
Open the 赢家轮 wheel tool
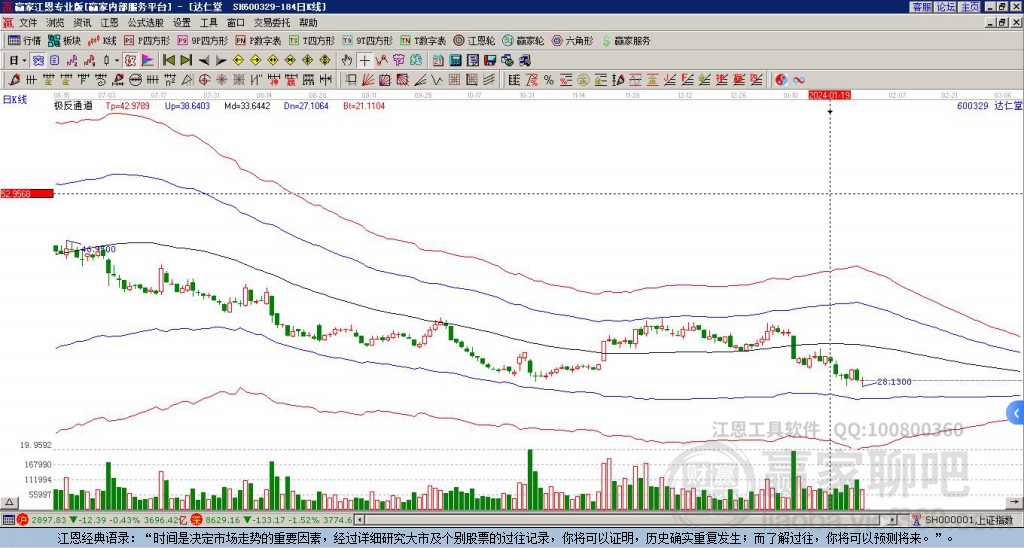pyautogui.click(x=523, y=40)
